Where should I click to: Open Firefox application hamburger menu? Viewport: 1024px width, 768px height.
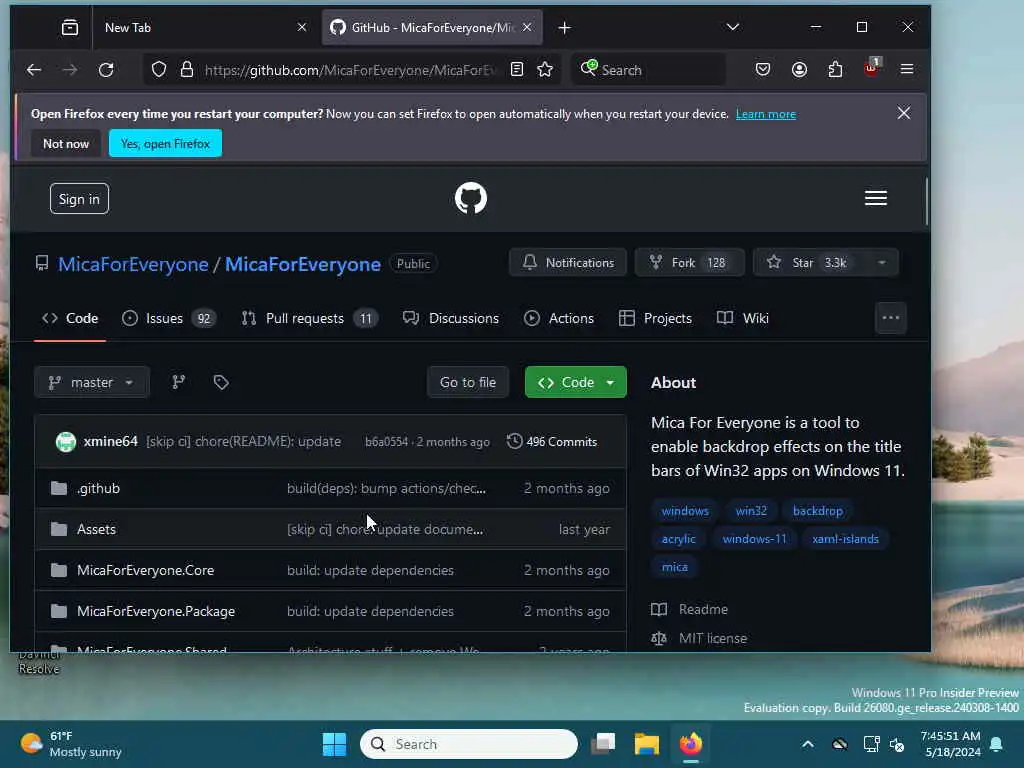tap(907, 69)
